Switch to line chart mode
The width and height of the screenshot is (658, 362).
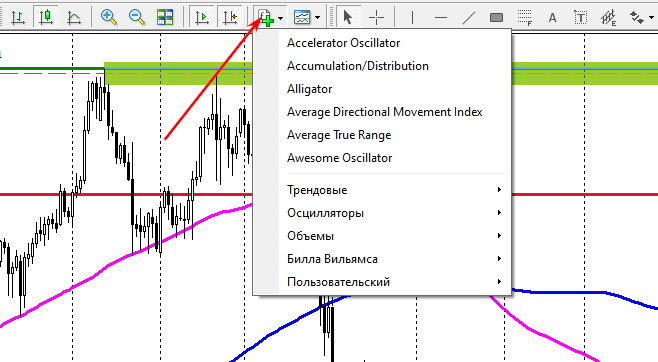[x=74, y=17]
